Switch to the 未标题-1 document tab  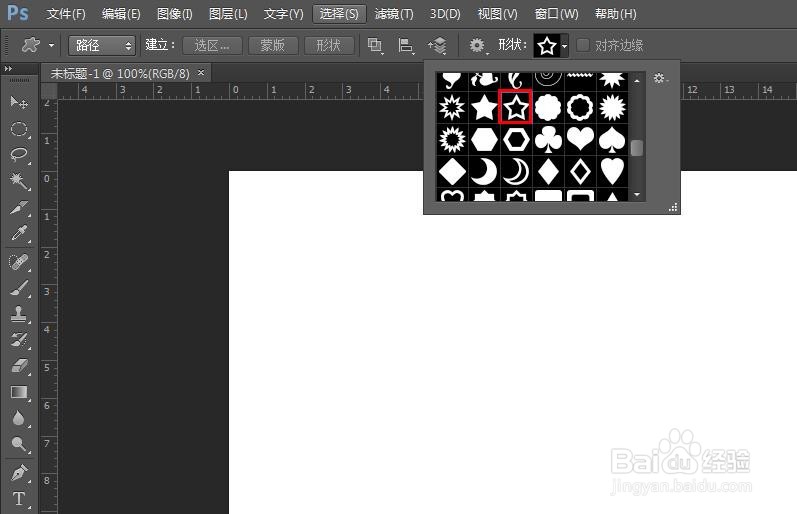pos(120,74)
